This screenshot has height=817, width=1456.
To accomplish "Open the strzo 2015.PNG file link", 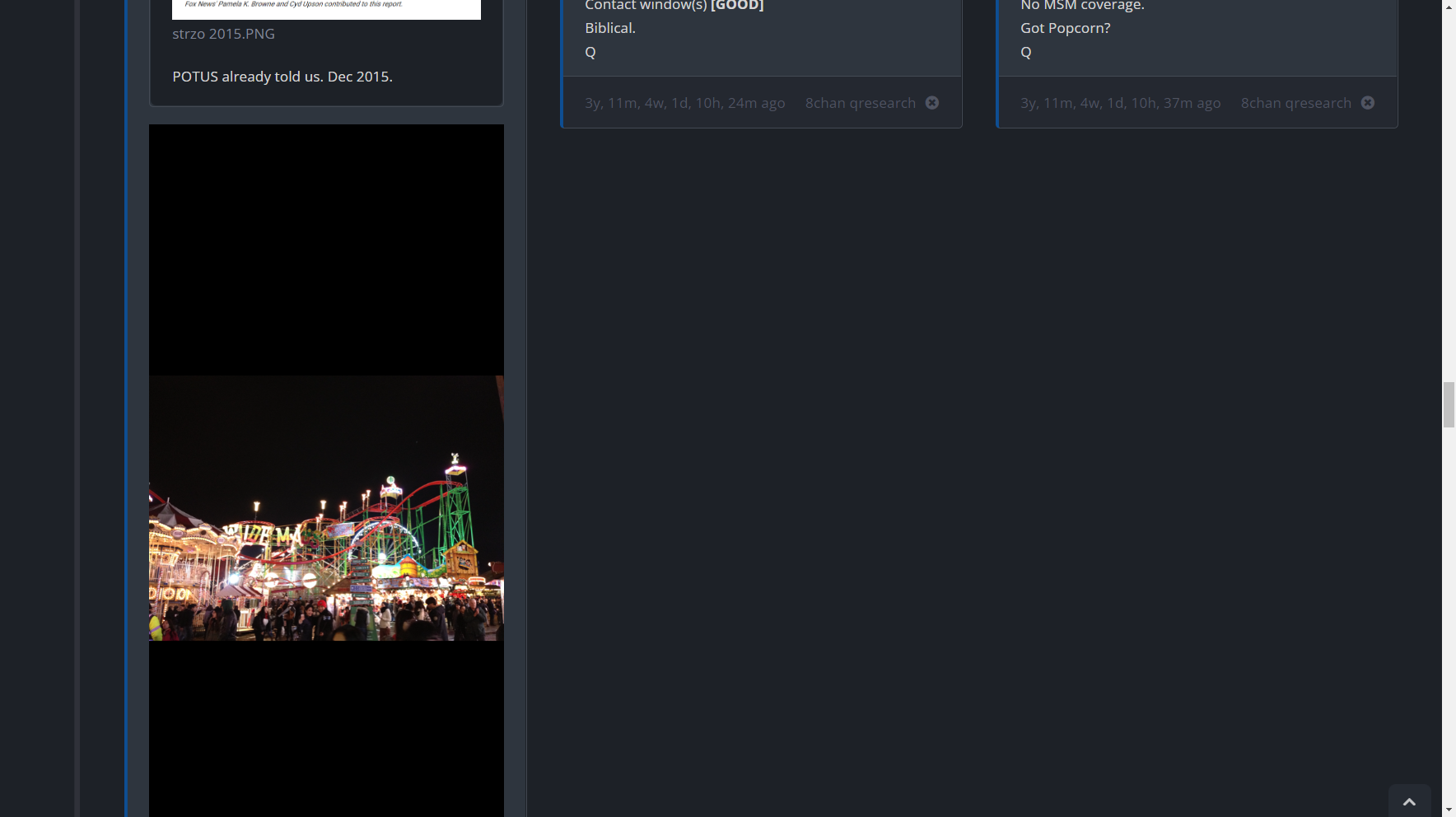I will [x=223, y=34].
